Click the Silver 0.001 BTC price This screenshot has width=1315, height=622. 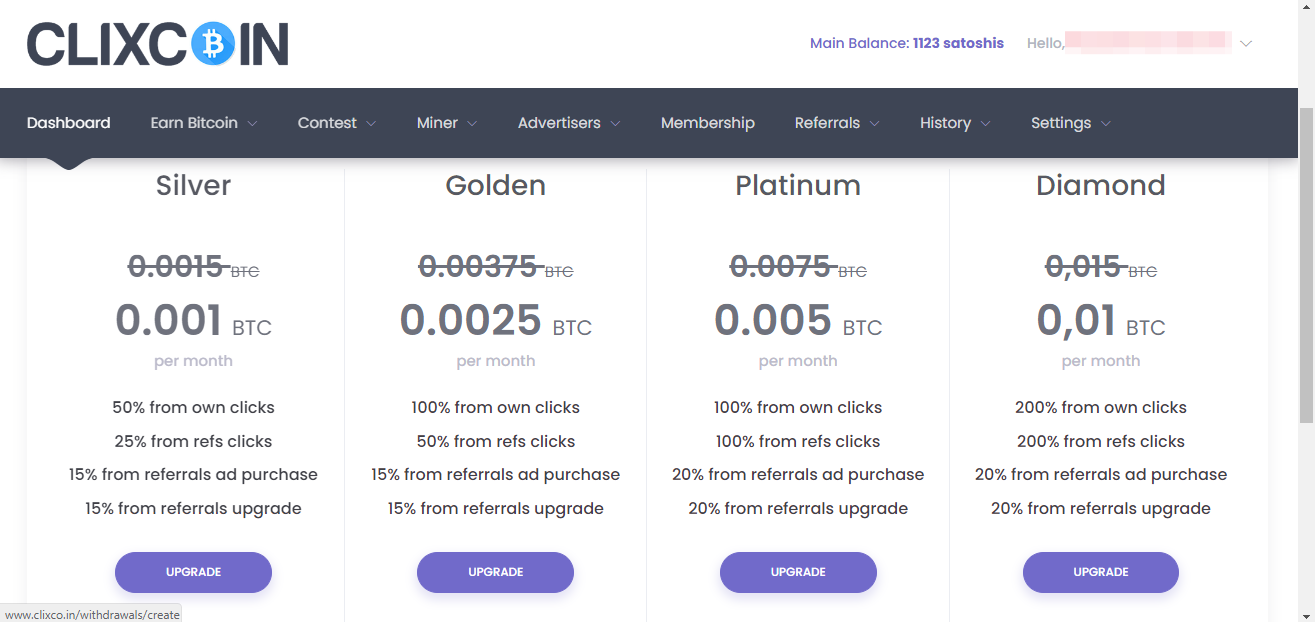(x=193, y=321)
